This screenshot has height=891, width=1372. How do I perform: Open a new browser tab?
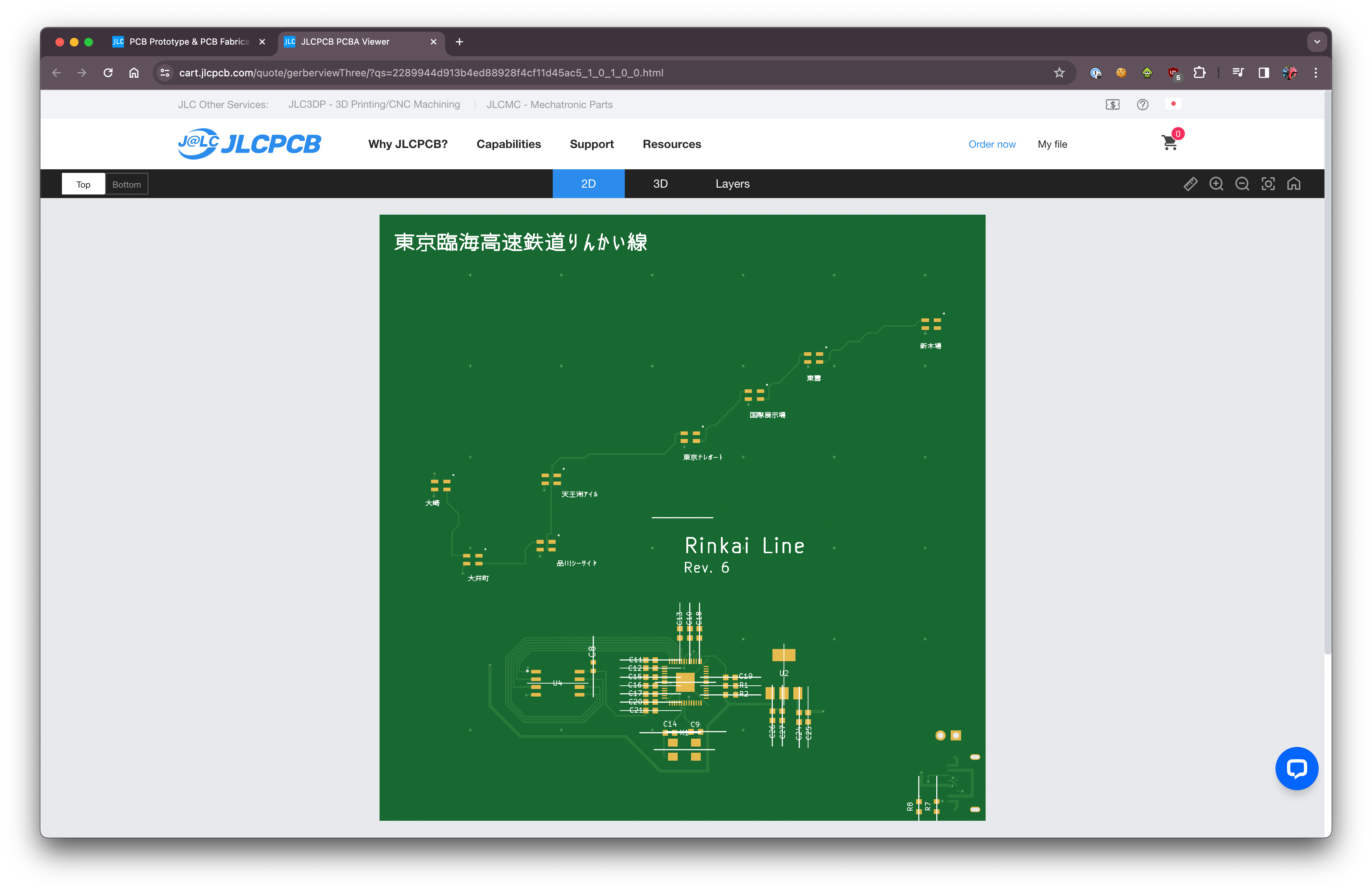pyautogui.click(x=459, y=41)
